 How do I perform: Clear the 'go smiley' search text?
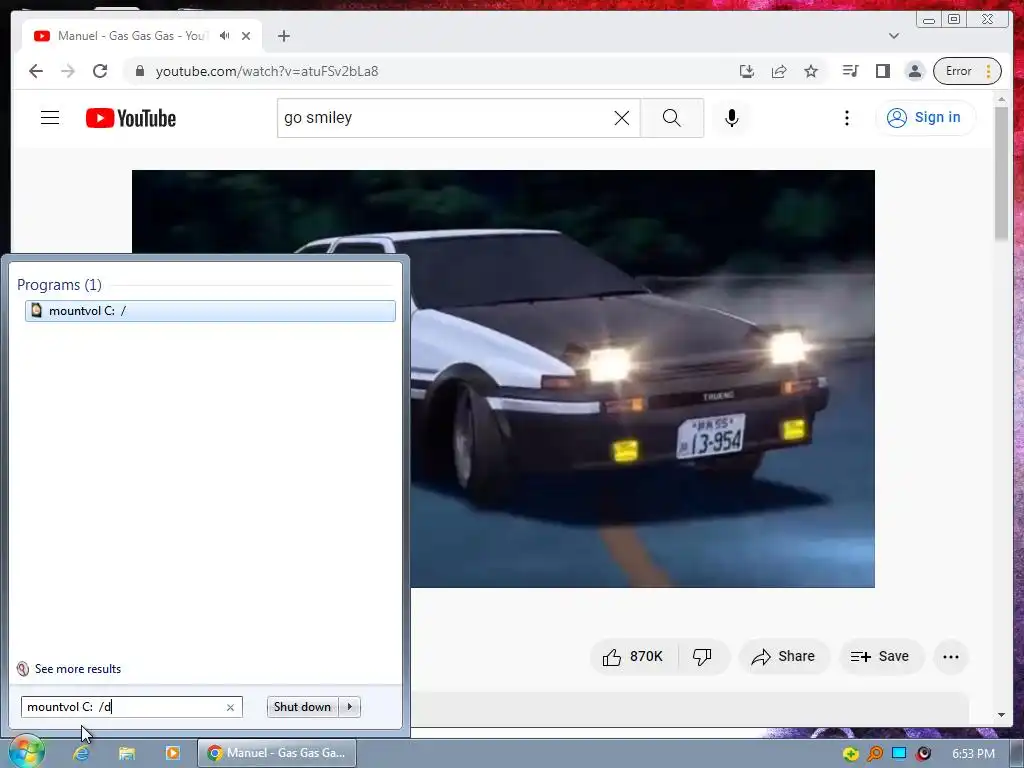coord(622,118)
